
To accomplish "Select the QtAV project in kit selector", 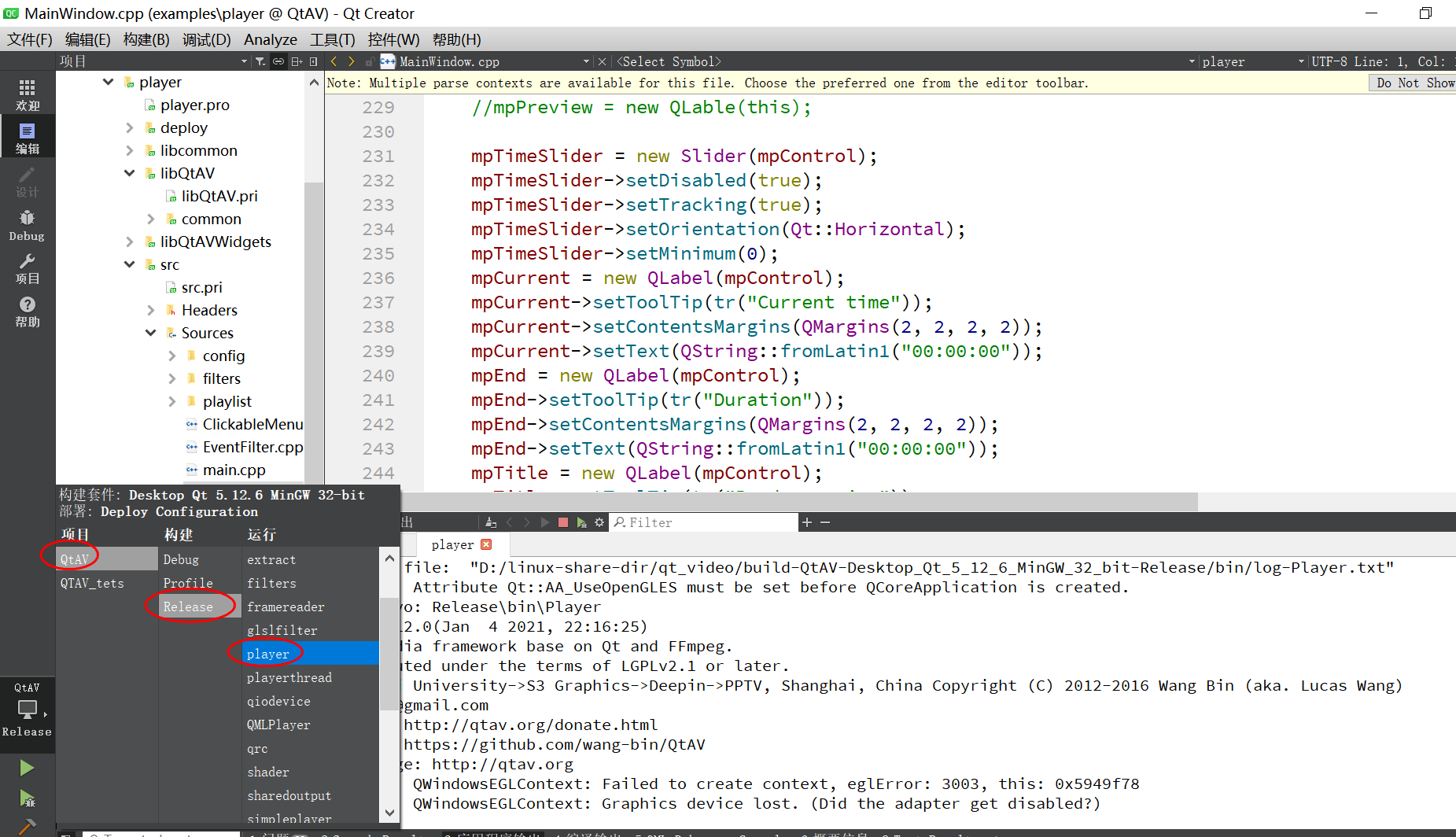I will click(x=107, y=559).
